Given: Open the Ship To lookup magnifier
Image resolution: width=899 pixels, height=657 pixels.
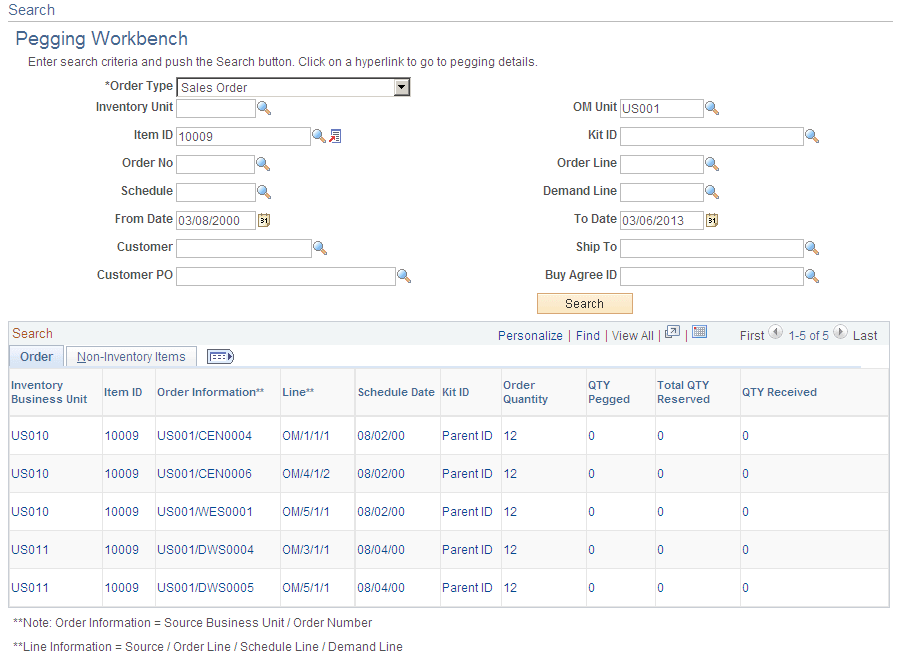Looking at the screenshot, I should (812, 248).
